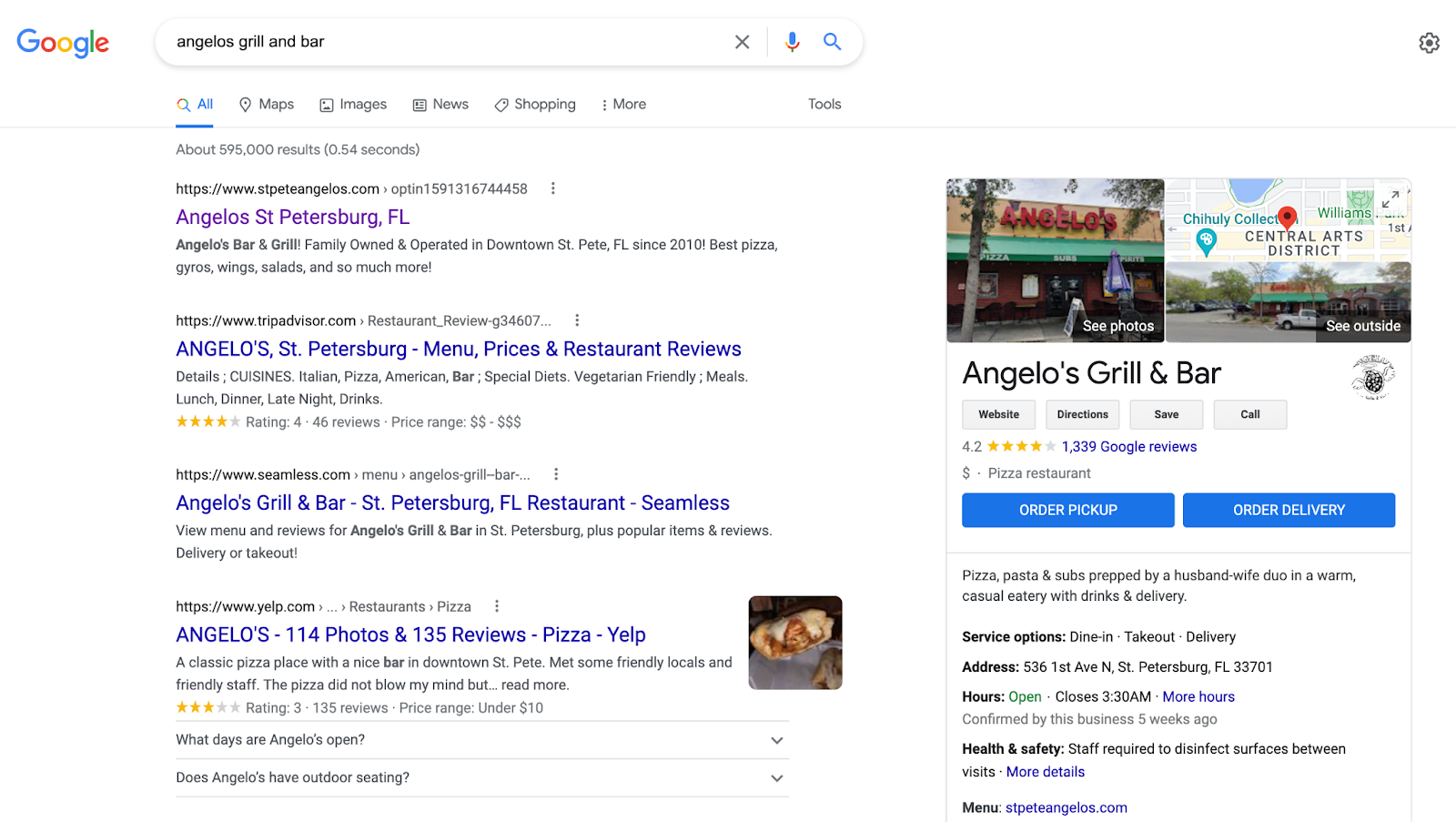Click the 'Closes 3:30AM' hours text
This screenshot has width=1456, height=822.
(1103, 697)
